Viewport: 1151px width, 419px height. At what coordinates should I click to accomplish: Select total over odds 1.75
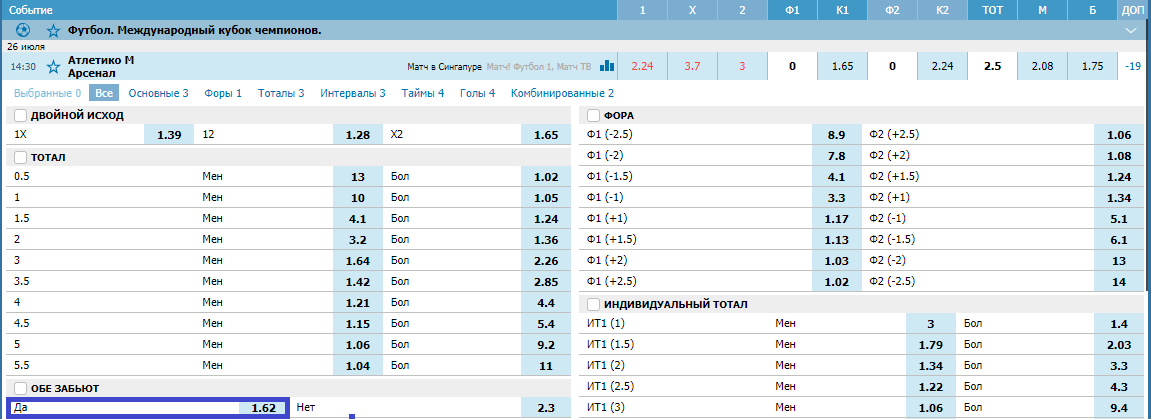pos(1092,66)
